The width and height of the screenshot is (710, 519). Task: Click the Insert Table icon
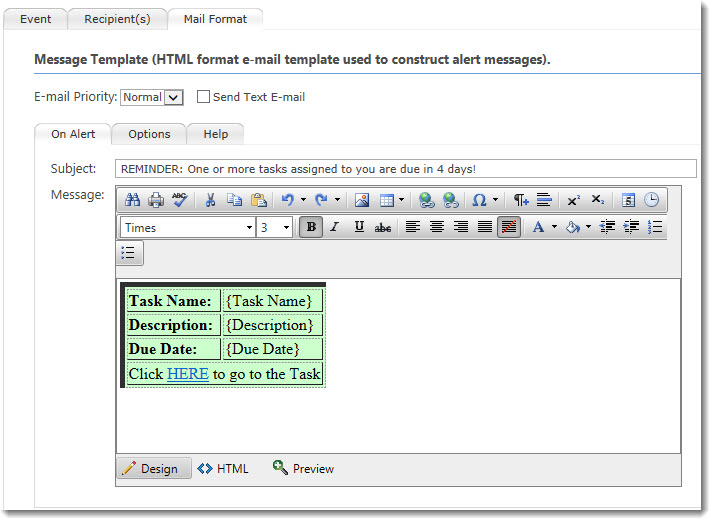tap(387, 200)
